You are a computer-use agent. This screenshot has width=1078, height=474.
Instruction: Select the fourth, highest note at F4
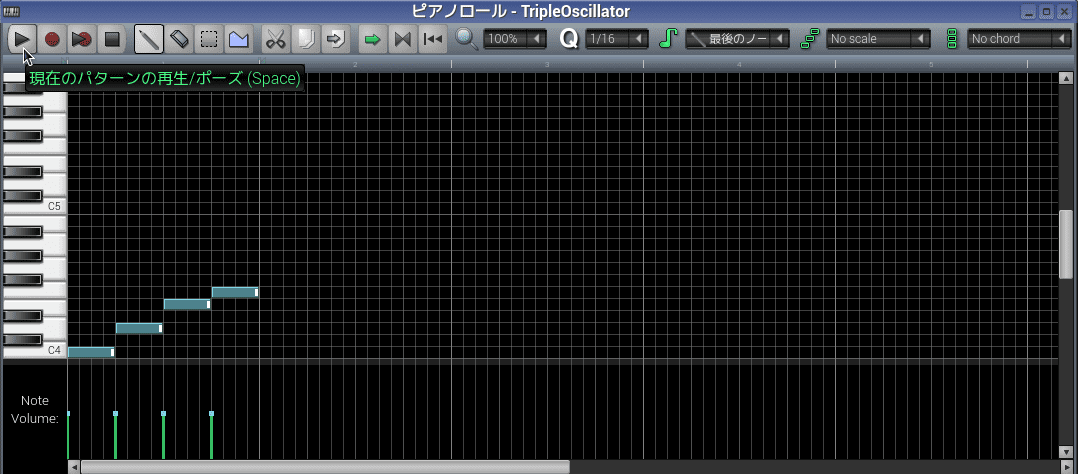(235, 292)
